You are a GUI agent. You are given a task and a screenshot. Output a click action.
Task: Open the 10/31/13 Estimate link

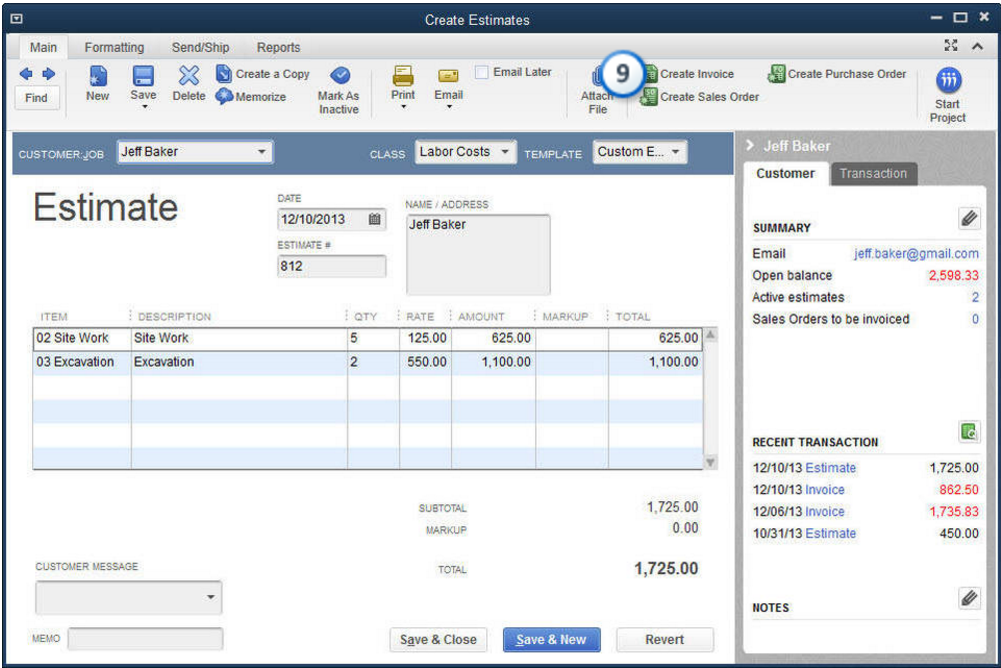(x=830, y=533)
